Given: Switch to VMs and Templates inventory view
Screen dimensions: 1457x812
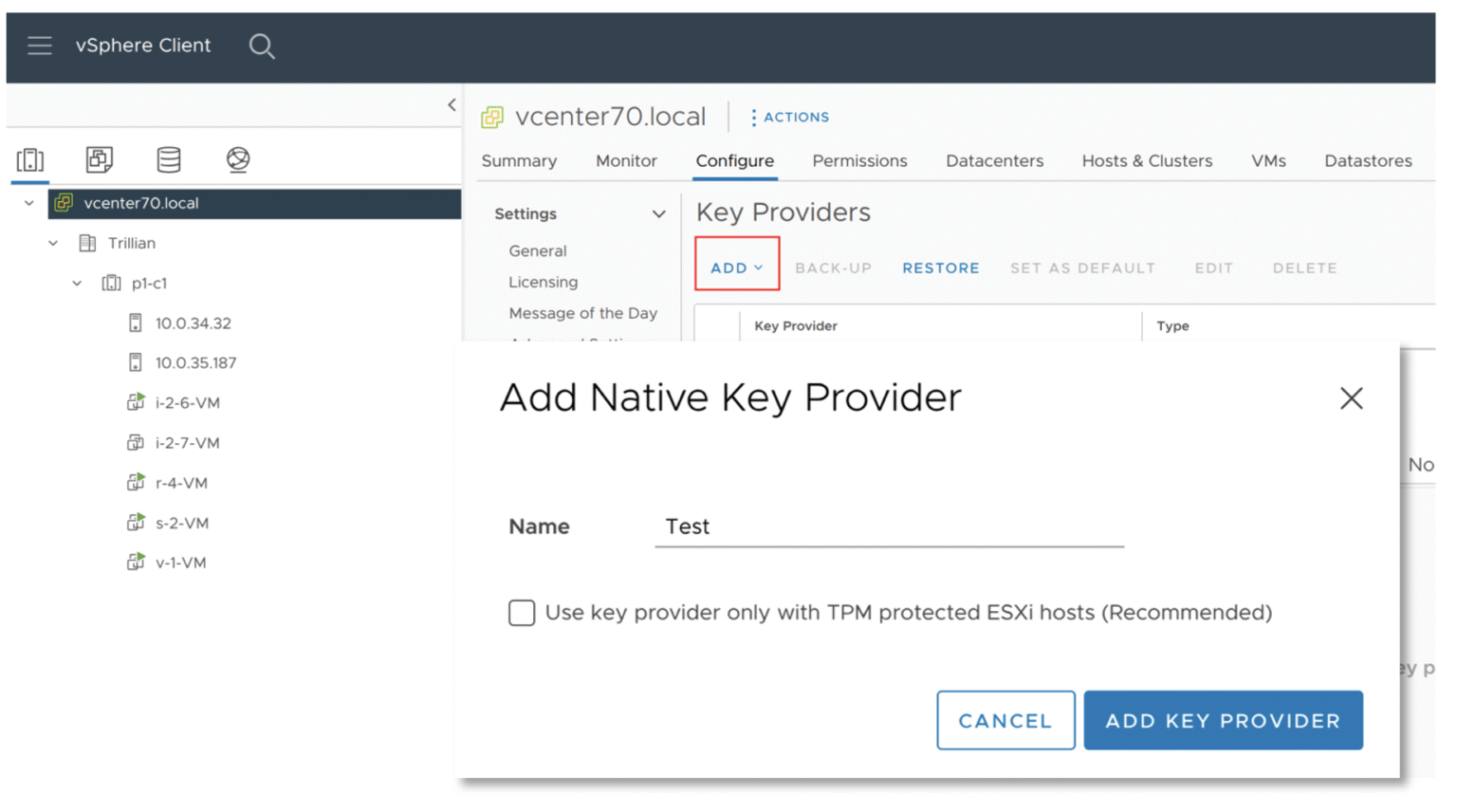Looking at the screenshot, I should [100, 159].
